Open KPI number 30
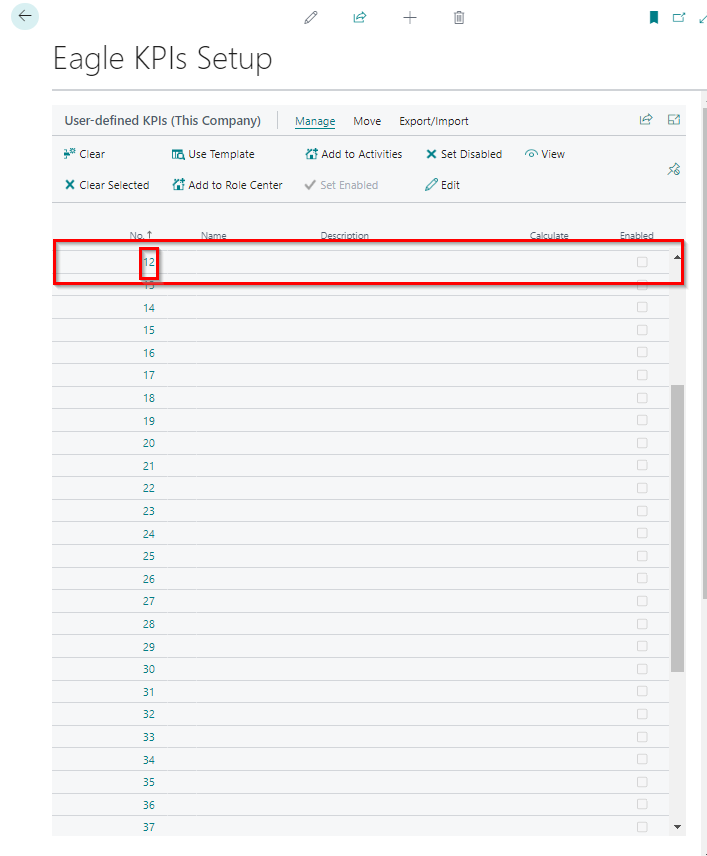This screenshot has width=707, height=856. (x=149, y=669)
